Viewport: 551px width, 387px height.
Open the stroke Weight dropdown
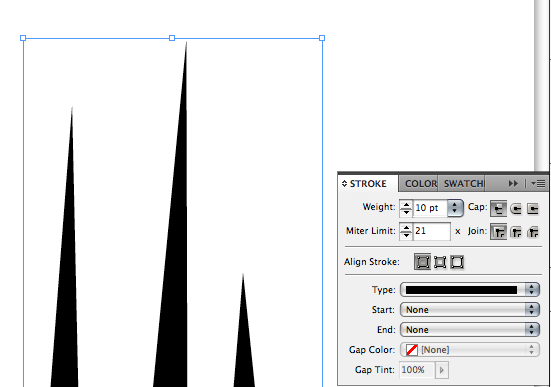455,208
